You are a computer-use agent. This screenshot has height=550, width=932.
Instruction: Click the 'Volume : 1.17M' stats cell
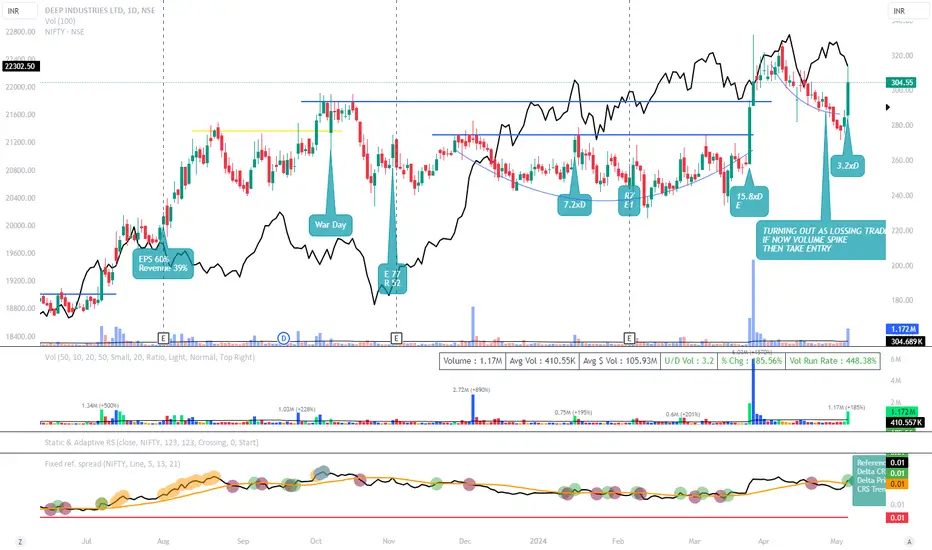tap(473, 361)
